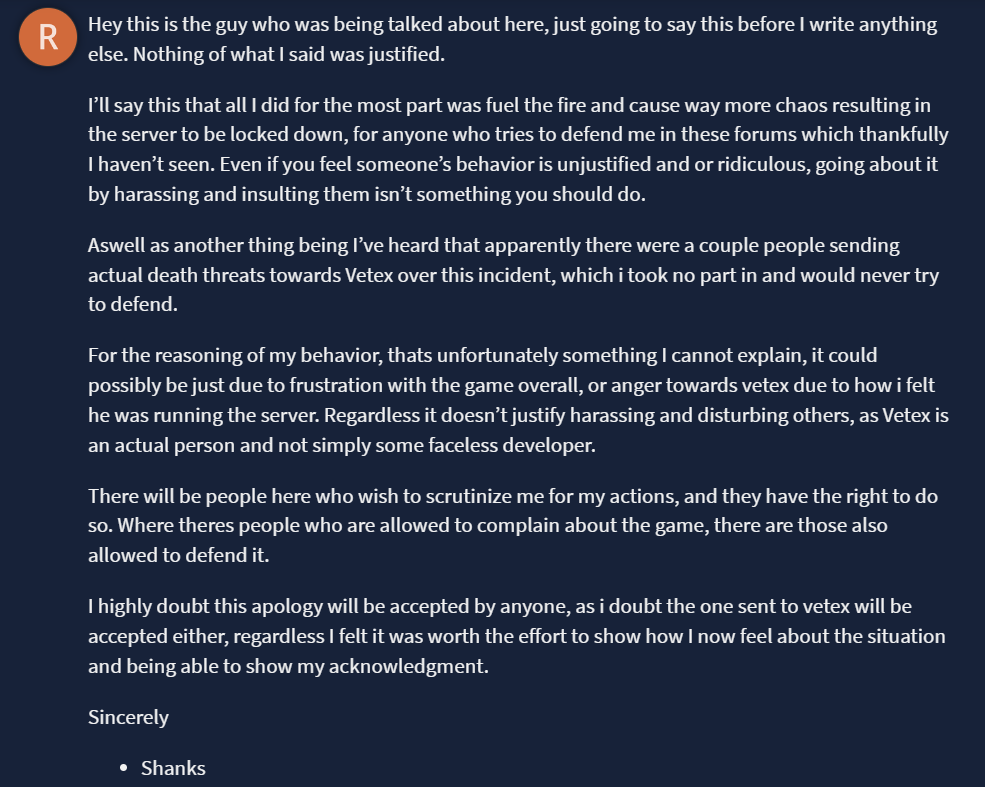
Task: Click the paragraph starting I'll say this that
Action: pyautogui.click(x=518, y=149)
